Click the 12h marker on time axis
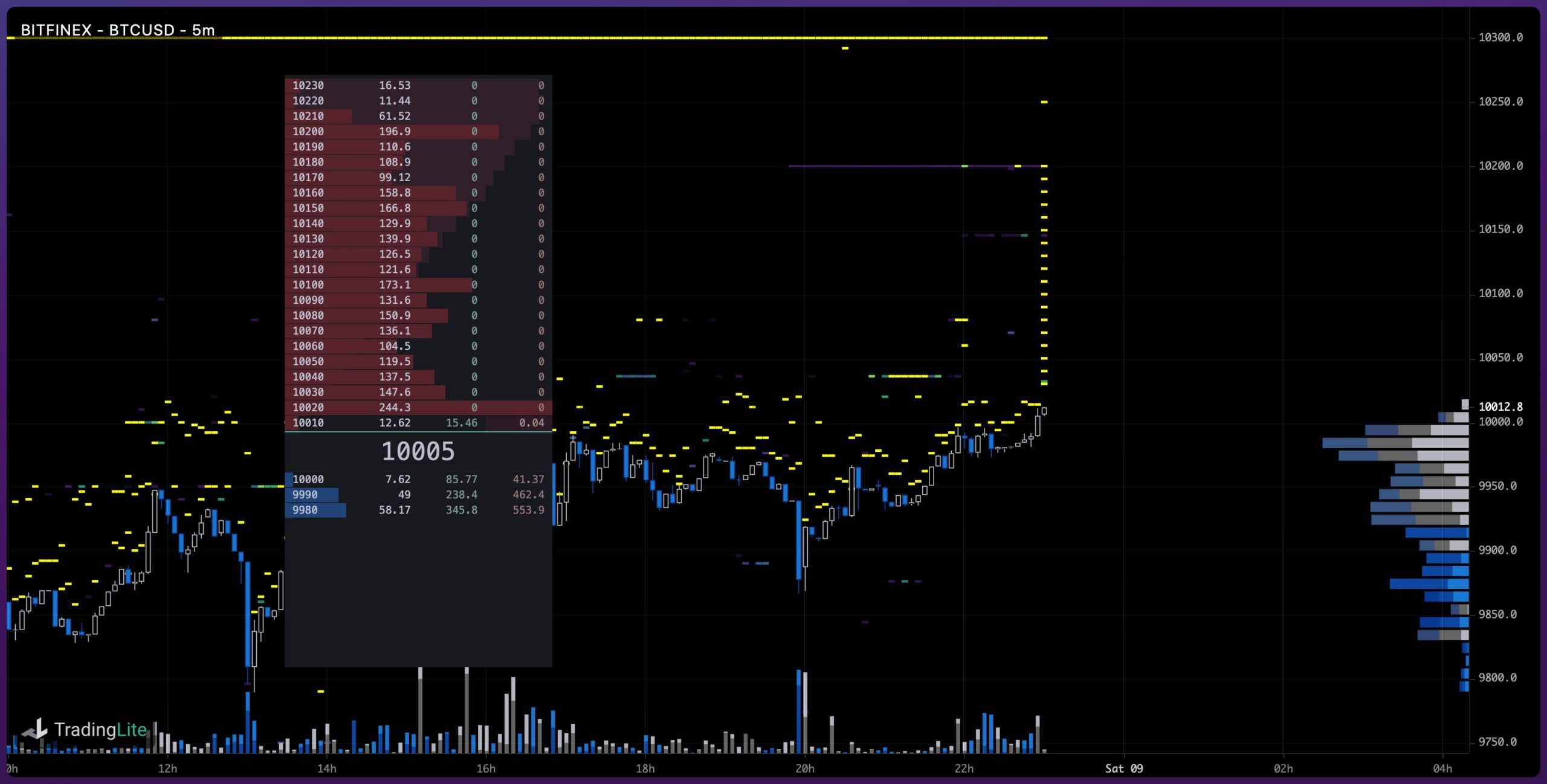 [x=167, y=768]
